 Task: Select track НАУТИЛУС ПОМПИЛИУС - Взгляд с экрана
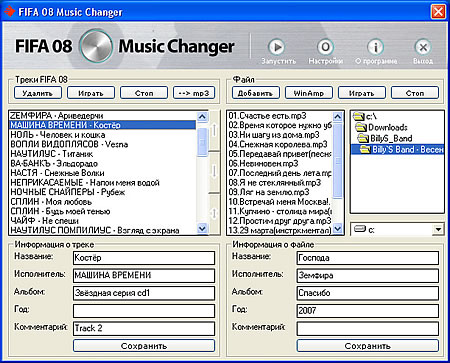point(103,230)
